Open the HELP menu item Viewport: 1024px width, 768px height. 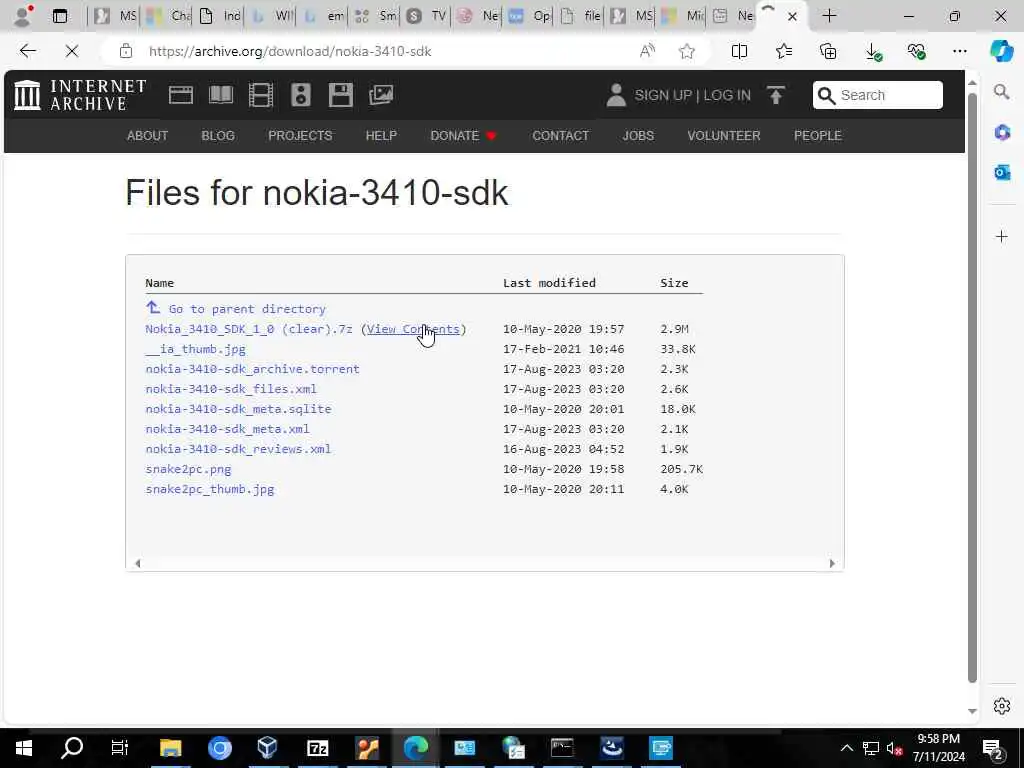(x=381, y=136)
